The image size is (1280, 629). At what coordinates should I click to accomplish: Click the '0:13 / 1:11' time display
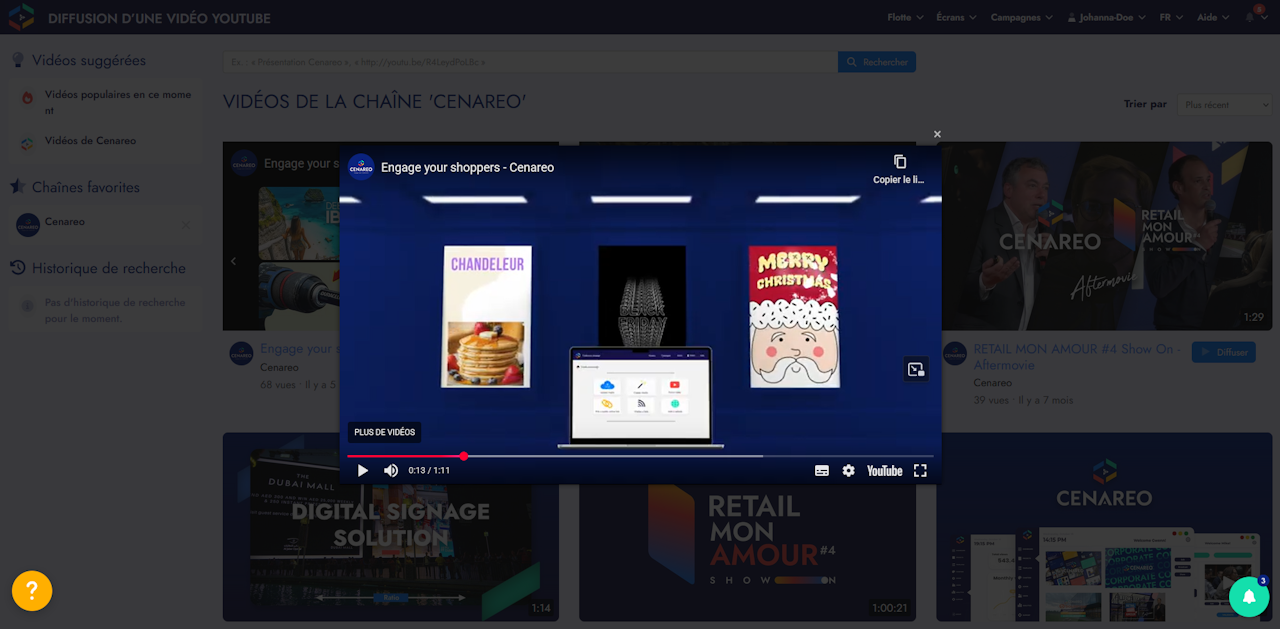click(429, 471)
